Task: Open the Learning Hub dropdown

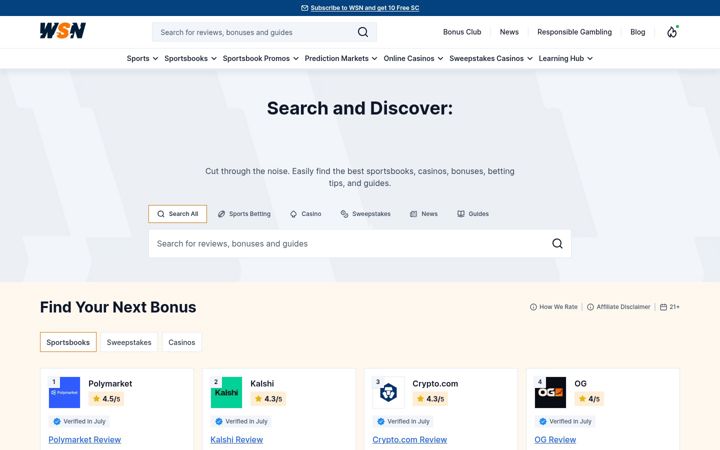Action: point(566,58)
